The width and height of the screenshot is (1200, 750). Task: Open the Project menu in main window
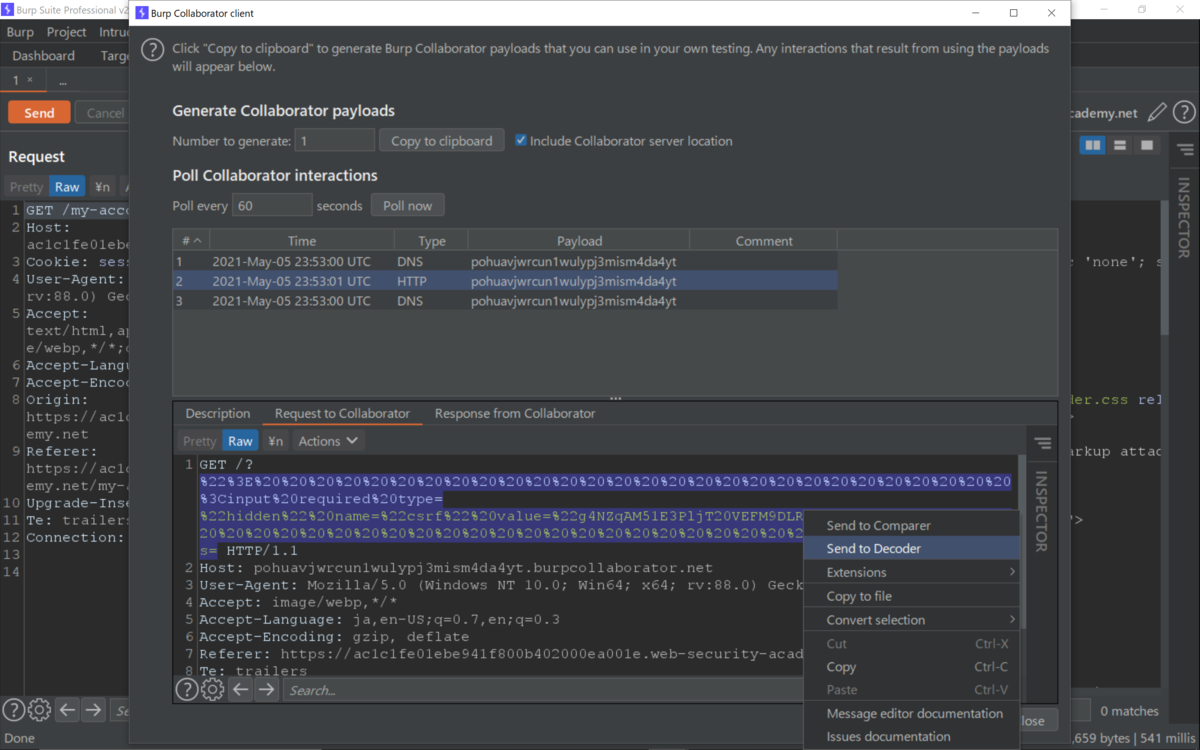pos(67,32)
